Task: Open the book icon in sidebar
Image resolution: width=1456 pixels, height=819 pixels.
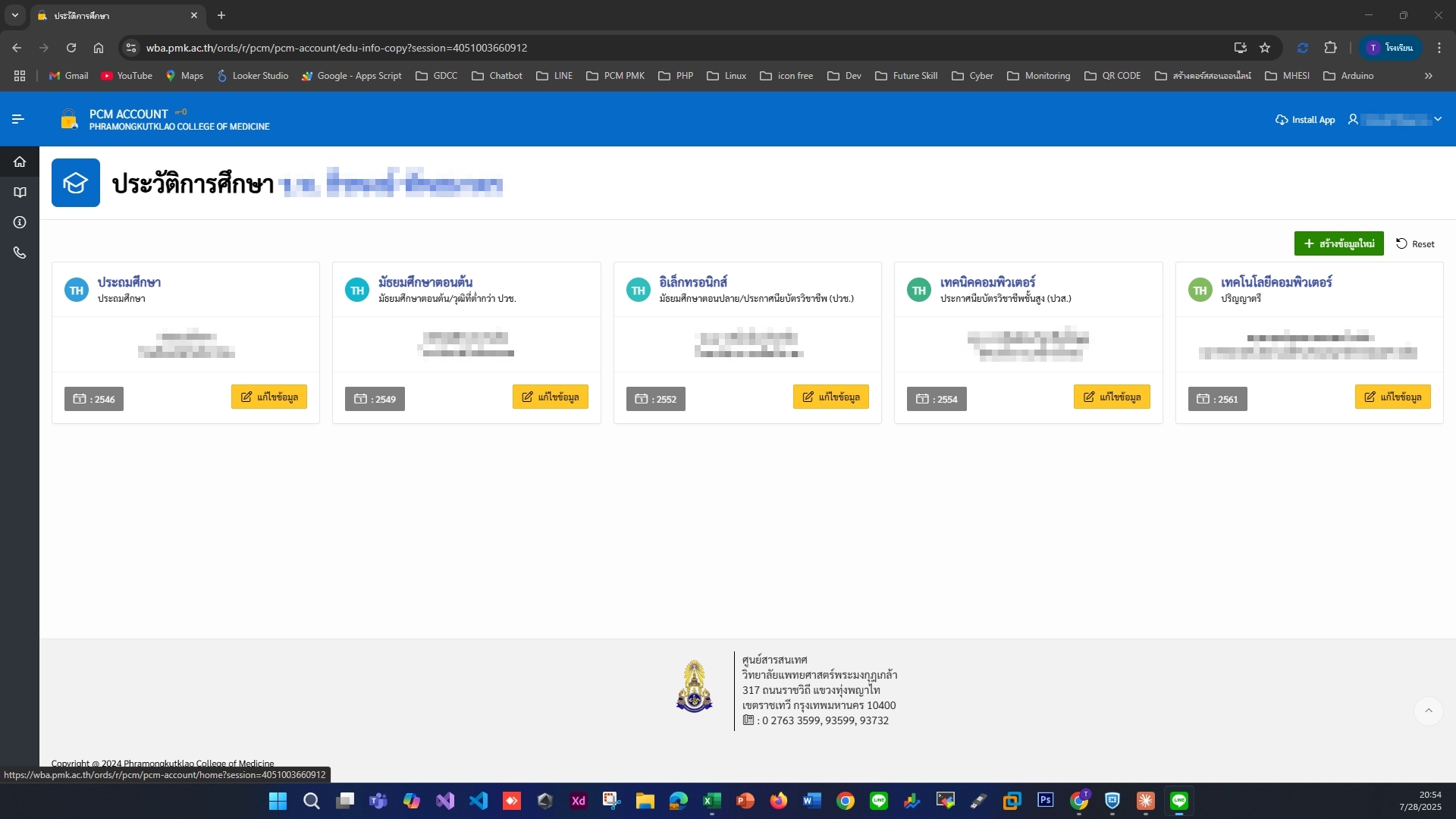Action: tap(20, 192)
